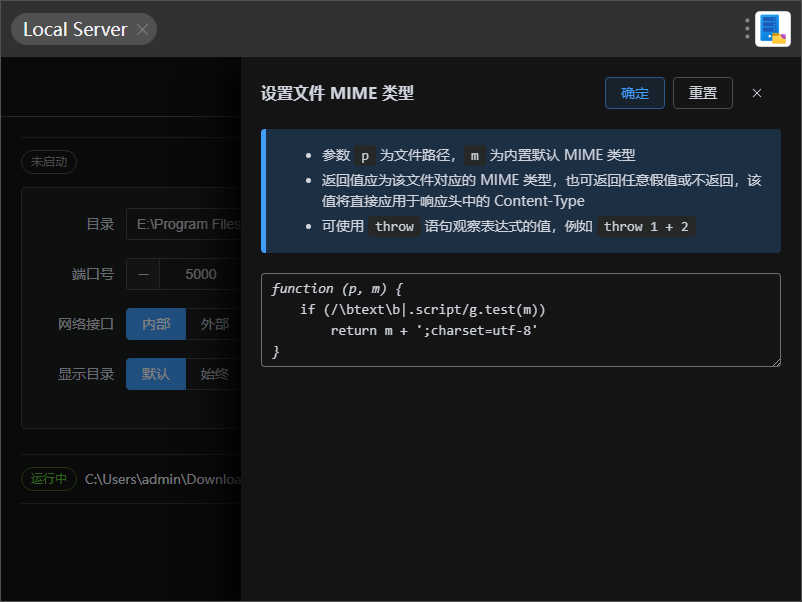The height and width of the screenshot is (602, 802).
Task: Click the running server path C:\Users\admin
Action: (x=162, y=479)
